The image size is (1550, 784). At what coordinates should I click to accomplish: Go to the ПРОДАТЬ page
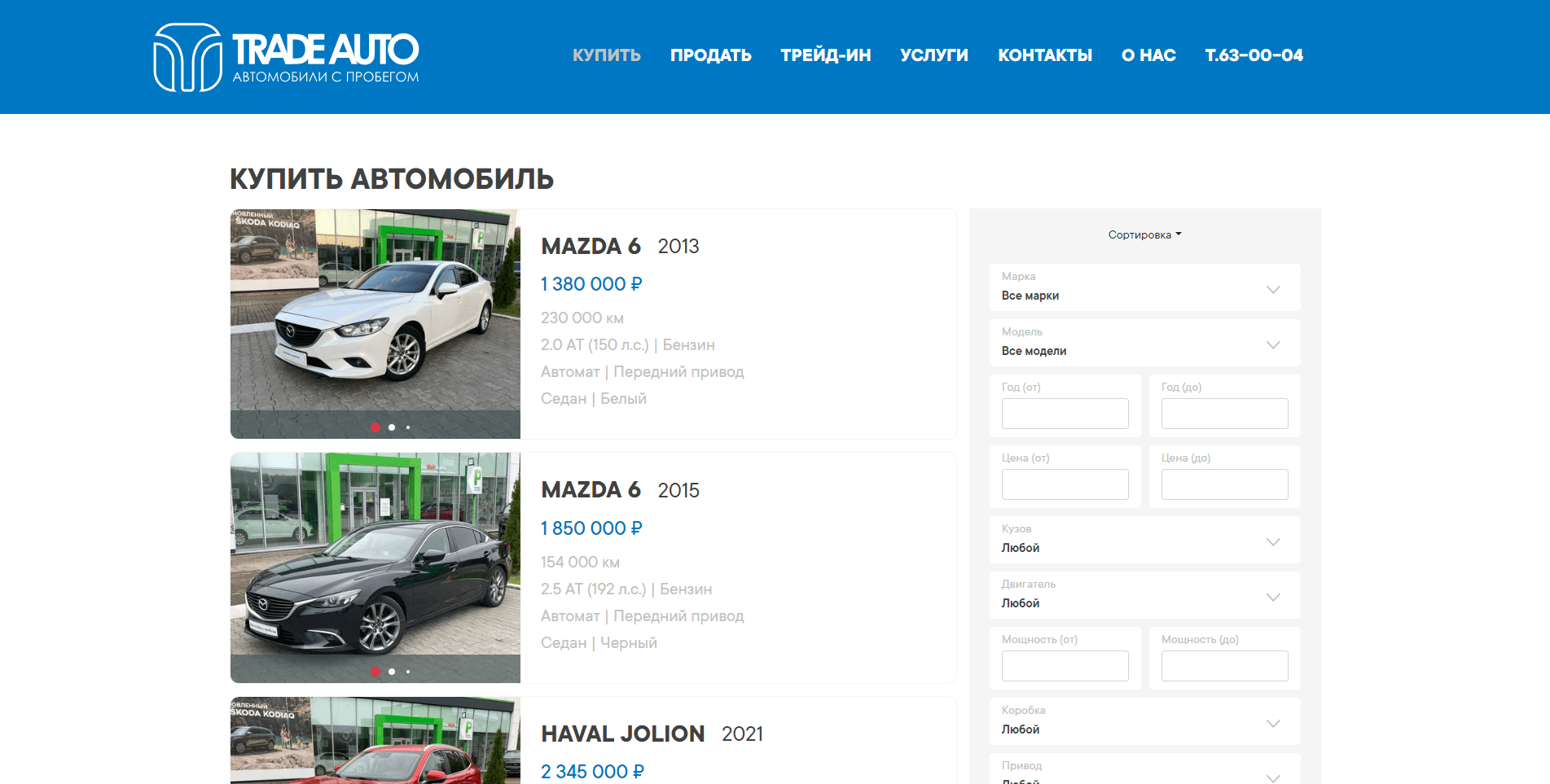coord(710,55)
